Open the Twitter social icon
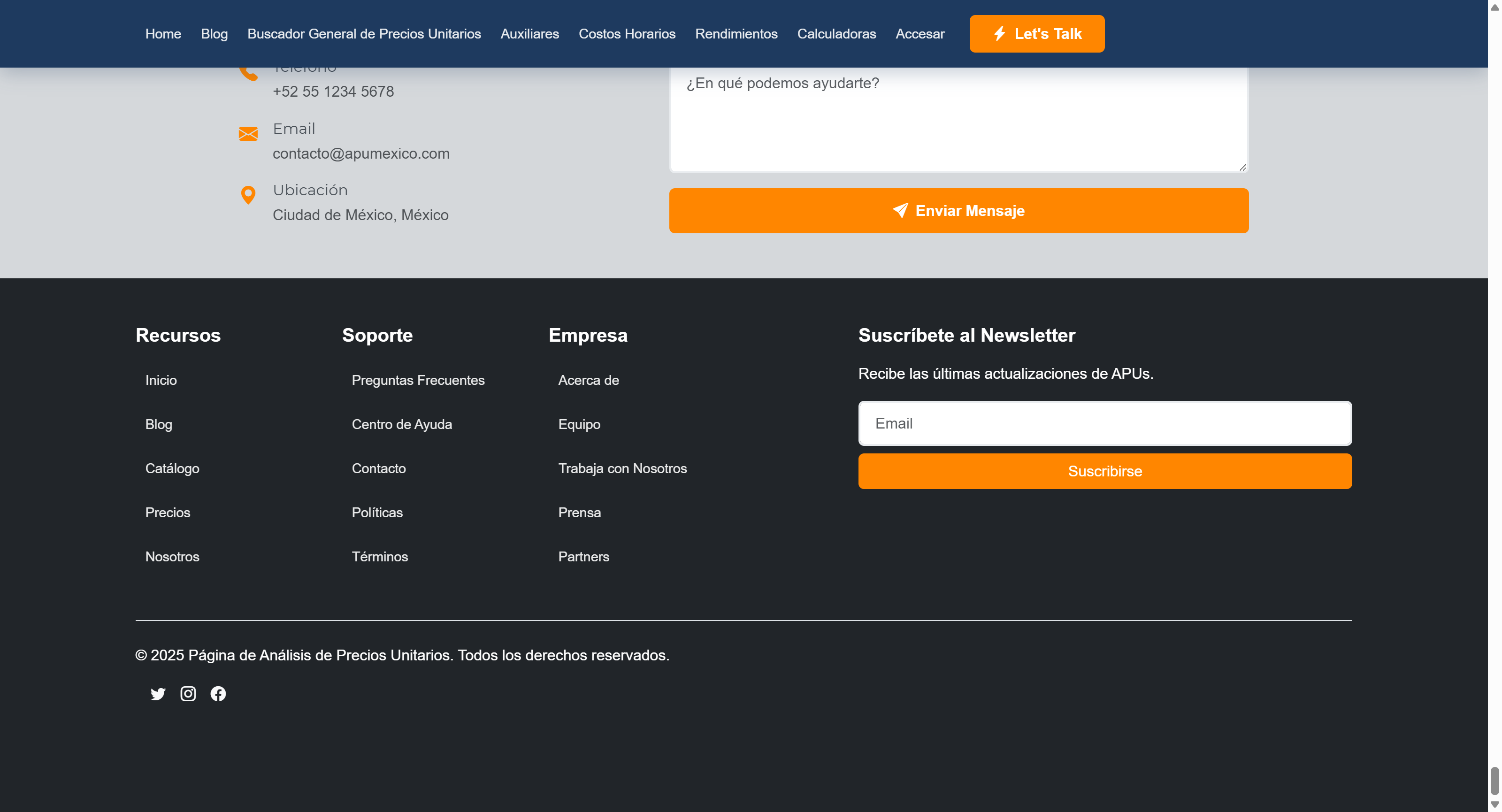The image size is (1502, 812). click(x=157, y=694)
